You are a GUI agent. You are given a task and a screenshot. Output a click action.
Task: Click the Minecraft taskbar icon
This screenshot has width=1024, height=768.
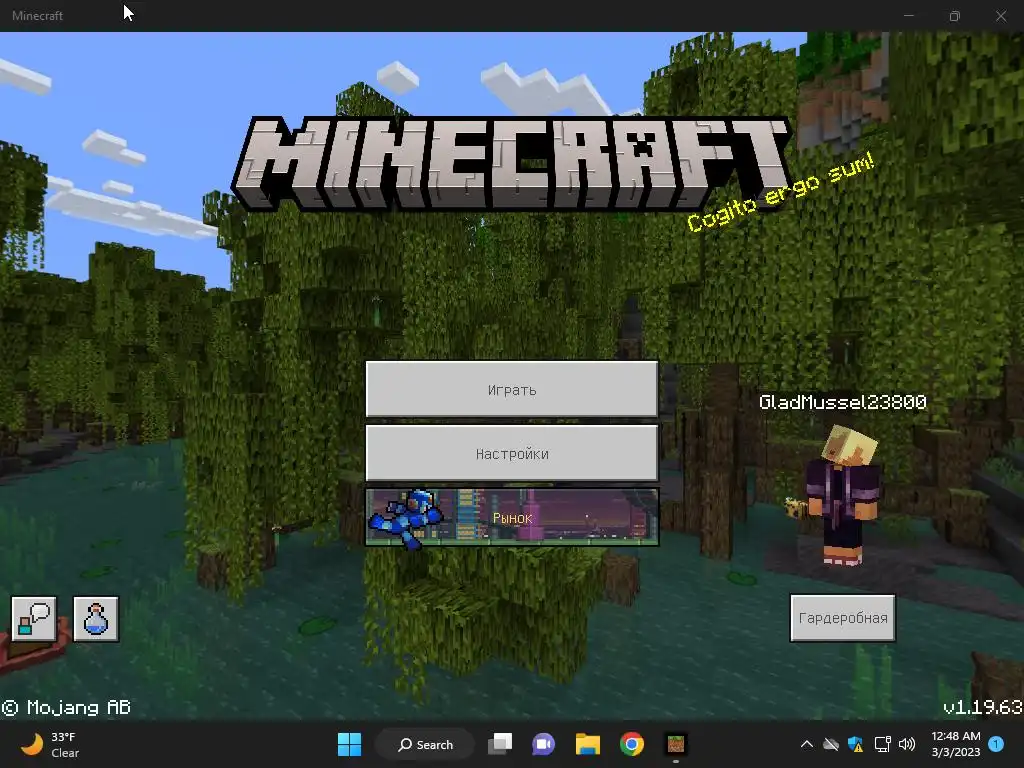675,744
